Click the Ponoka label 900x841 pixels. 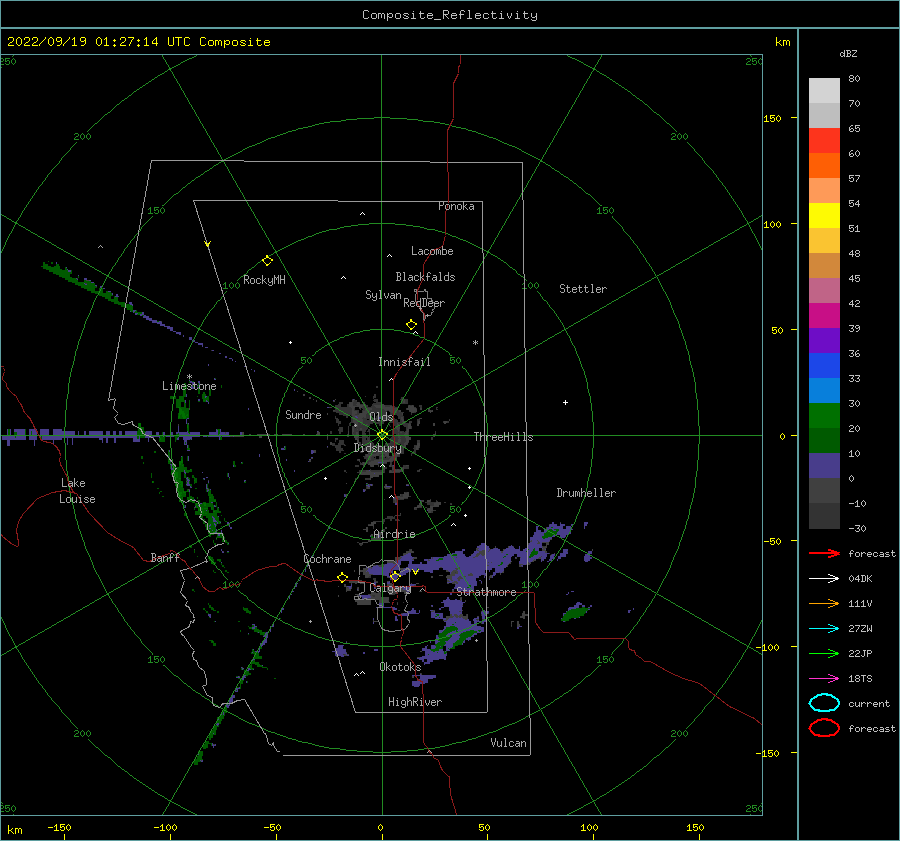(456, 206)
